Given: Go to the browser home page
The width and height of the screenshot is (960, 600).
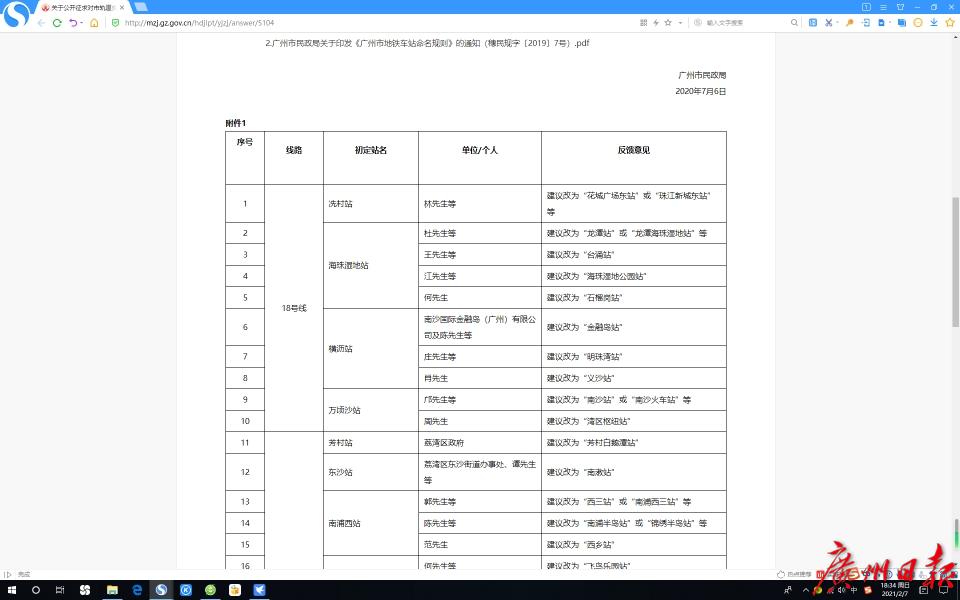Looking at the screenshot, I should (94, 22).
